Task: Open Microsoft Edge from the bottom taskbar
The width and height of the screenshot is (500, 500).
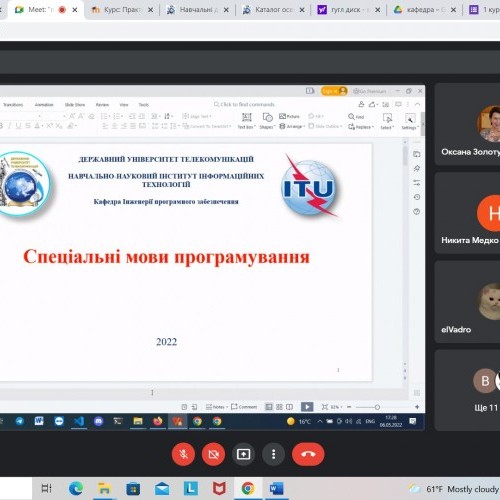Action: point(76,489)
